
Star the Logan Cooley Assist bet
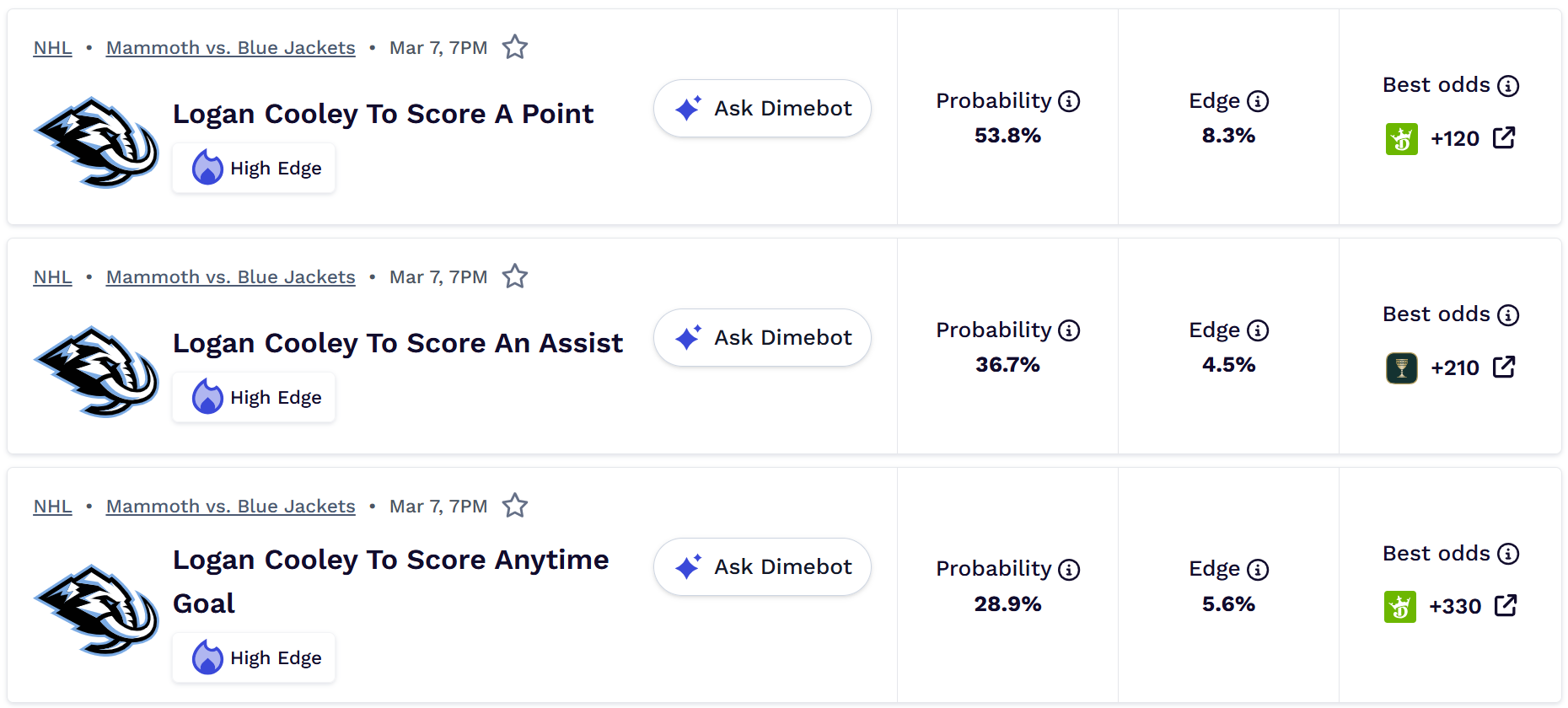514,276
